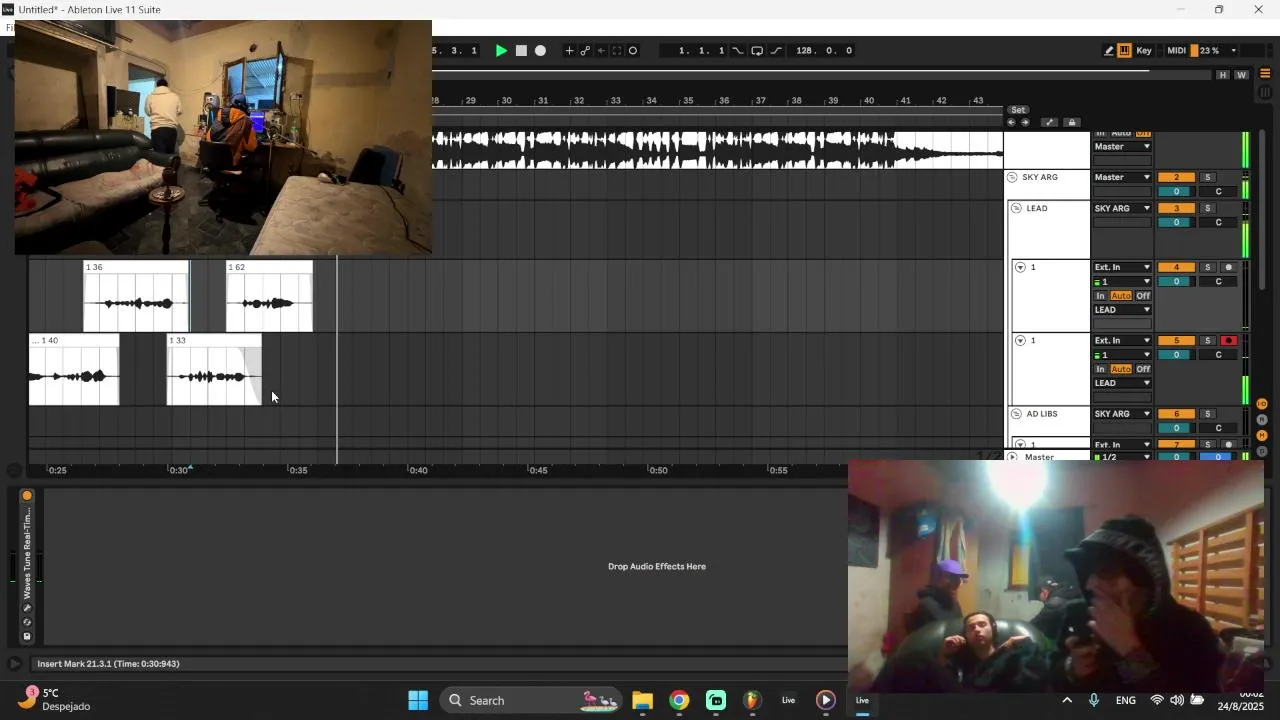
Task: Toggle the Computer MIDI Keyboard icon
Action: pyautogui.click(x=1125, y=51)
